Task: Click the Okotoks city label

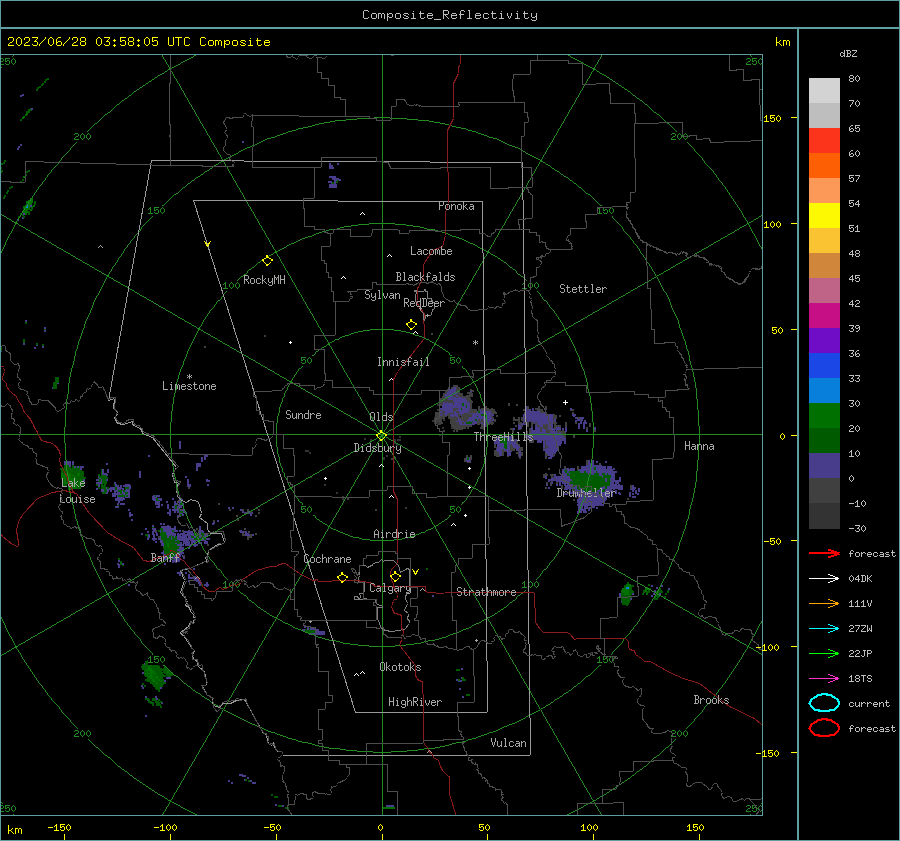Action: click(x=400, y=667)
